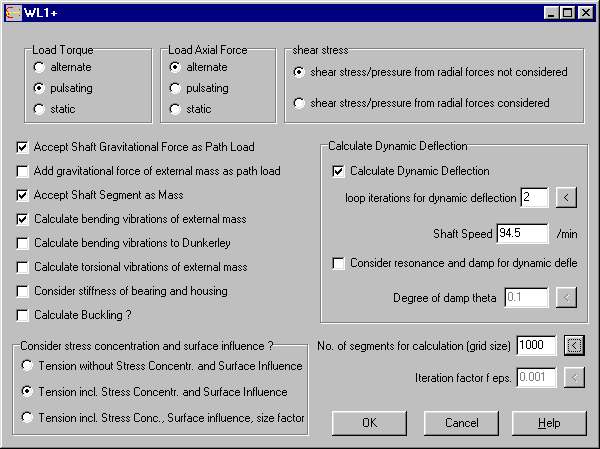Open Help for this dialog
This screenshot has width=600, height=449.
point(548,423)
